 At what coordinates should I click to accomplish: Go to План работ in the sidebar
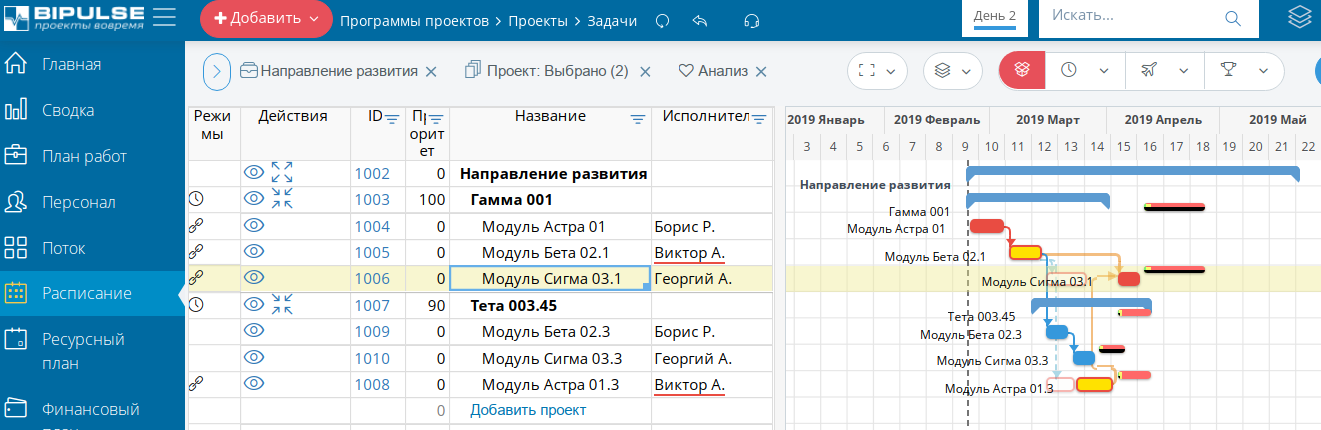click(84, 156)
